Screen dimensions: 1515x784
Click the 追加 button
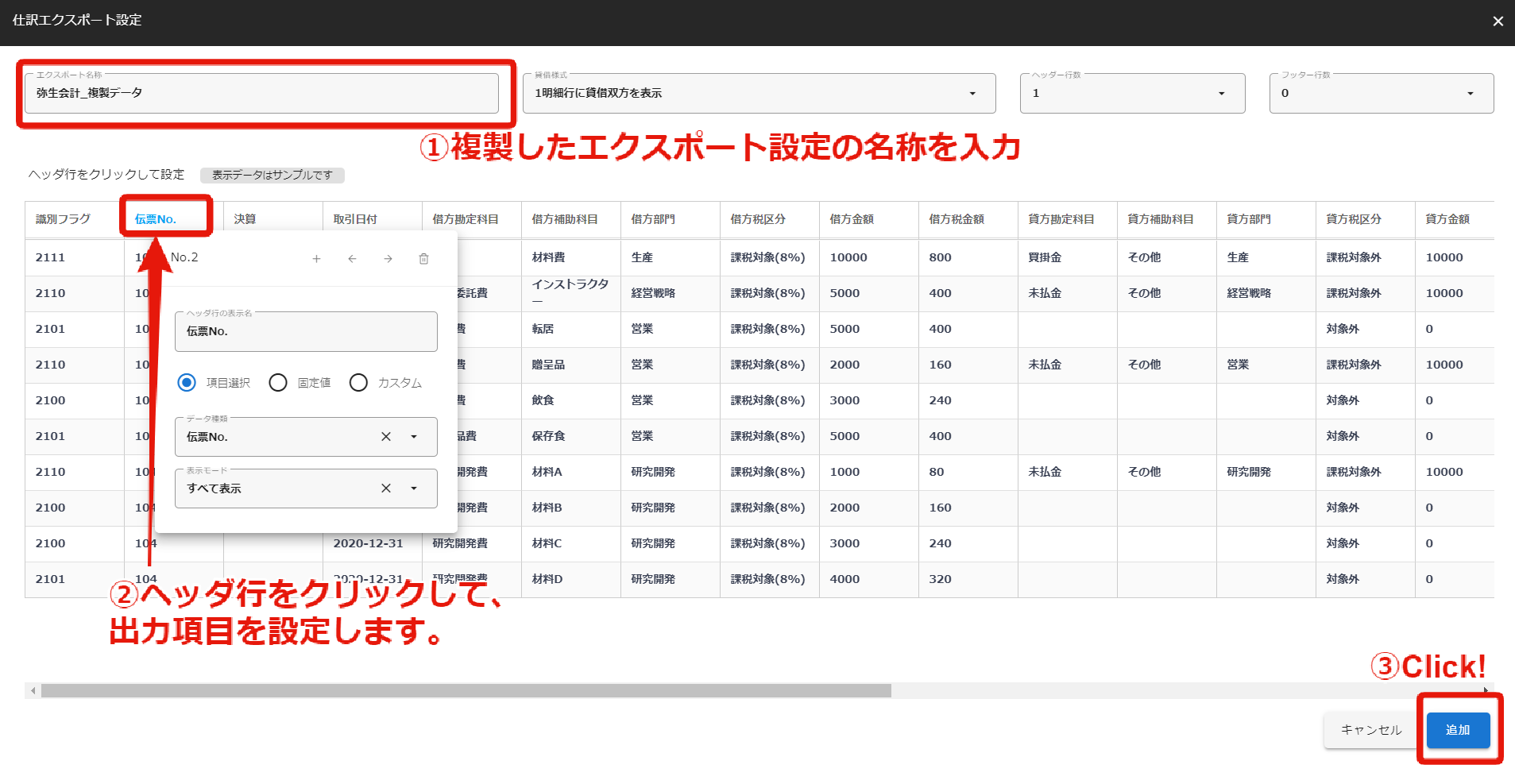1458,730
